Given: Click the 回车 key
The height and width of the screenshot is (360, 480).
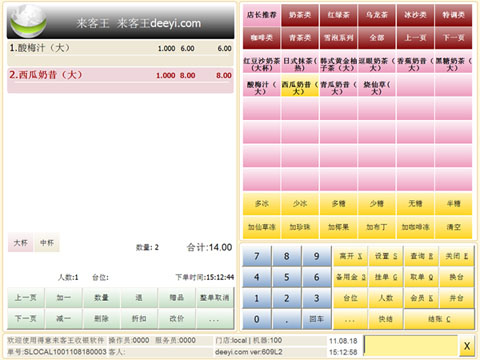Looking at the screenshot, I should click(x=317, y=319).
